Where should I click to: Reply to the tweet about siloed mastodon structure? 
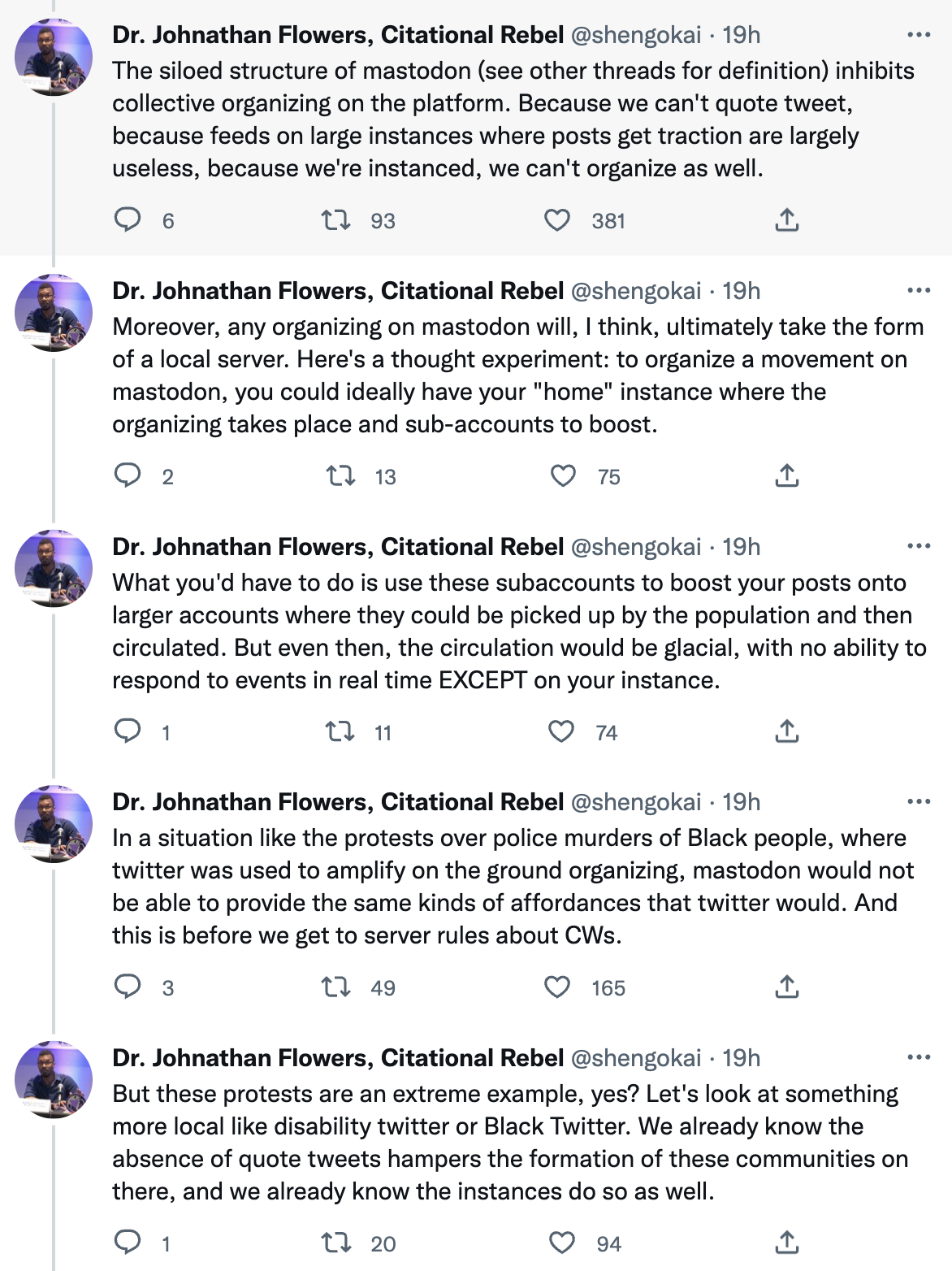point(127,220)
